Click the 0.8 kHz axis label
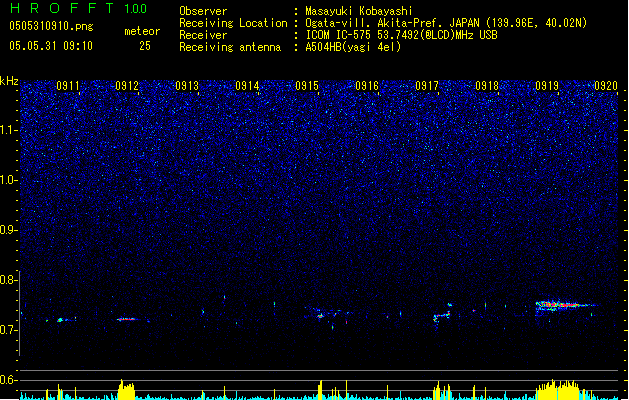The height and width of the screenshot is (400, 629). (x=9, y=280)
